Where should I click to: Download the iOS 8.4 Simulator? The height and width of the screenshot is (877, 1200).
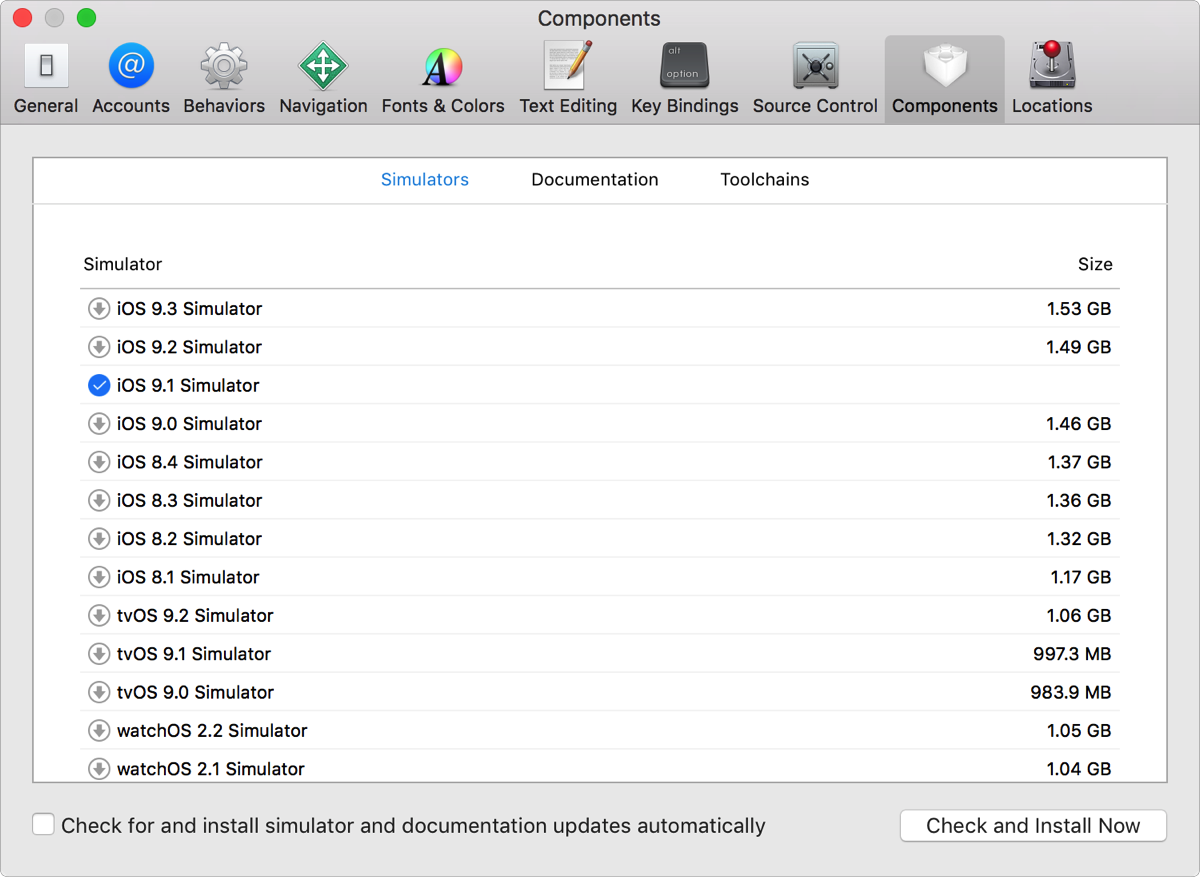point(99,462)
